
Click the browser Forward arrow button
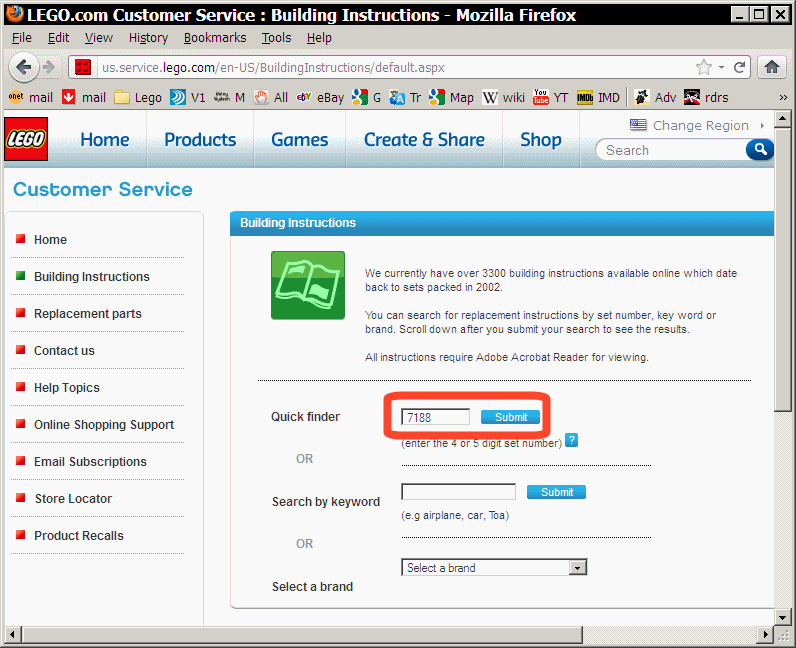coord(49,67)
